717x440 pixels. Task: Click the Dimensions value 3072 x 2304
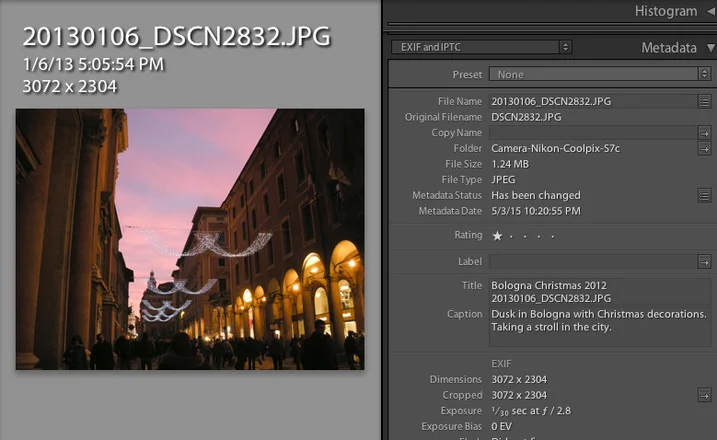519,379
